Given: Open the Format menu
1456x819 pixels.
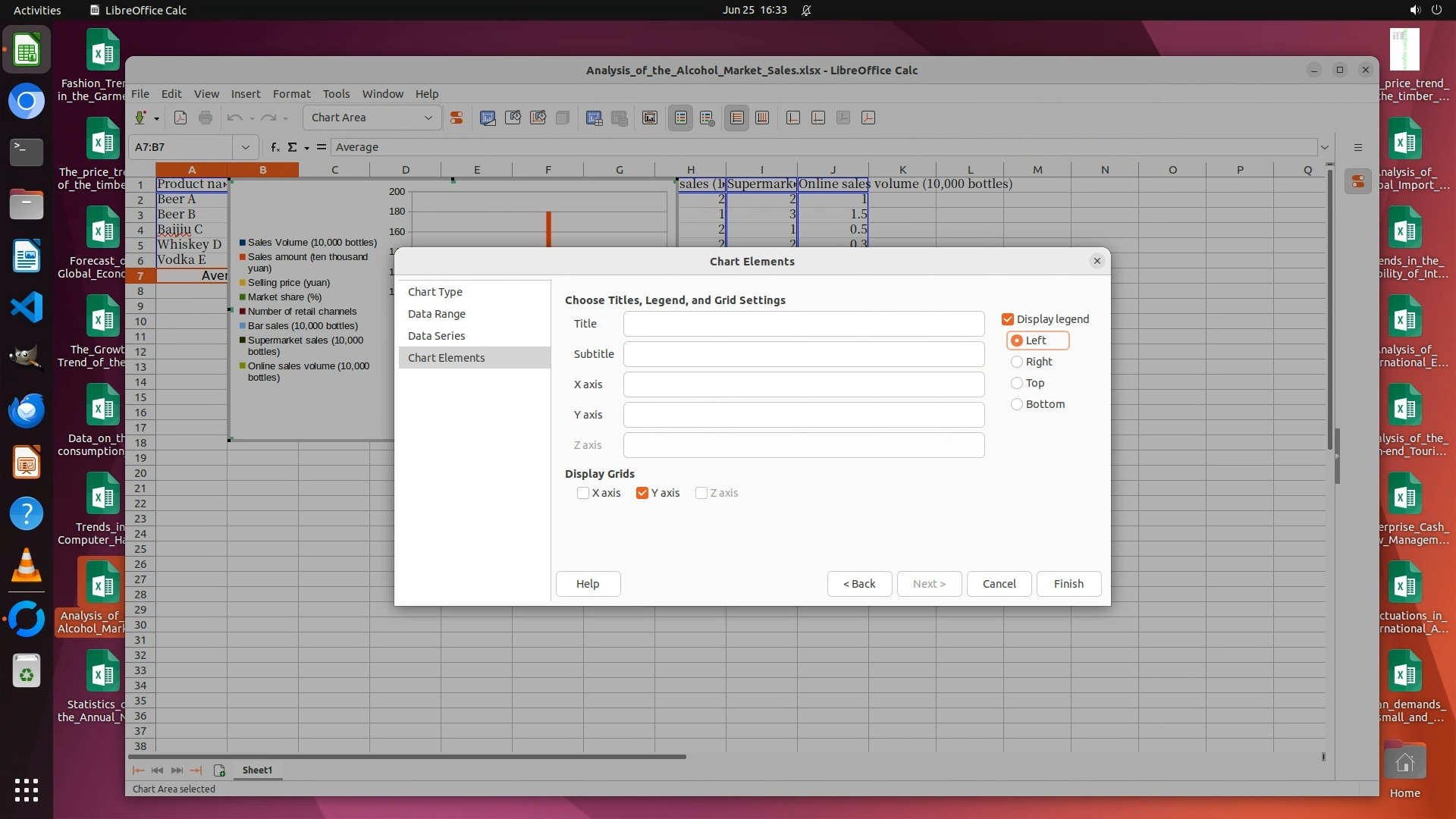Looking at the screenshot, I should (x=291, y=94).
